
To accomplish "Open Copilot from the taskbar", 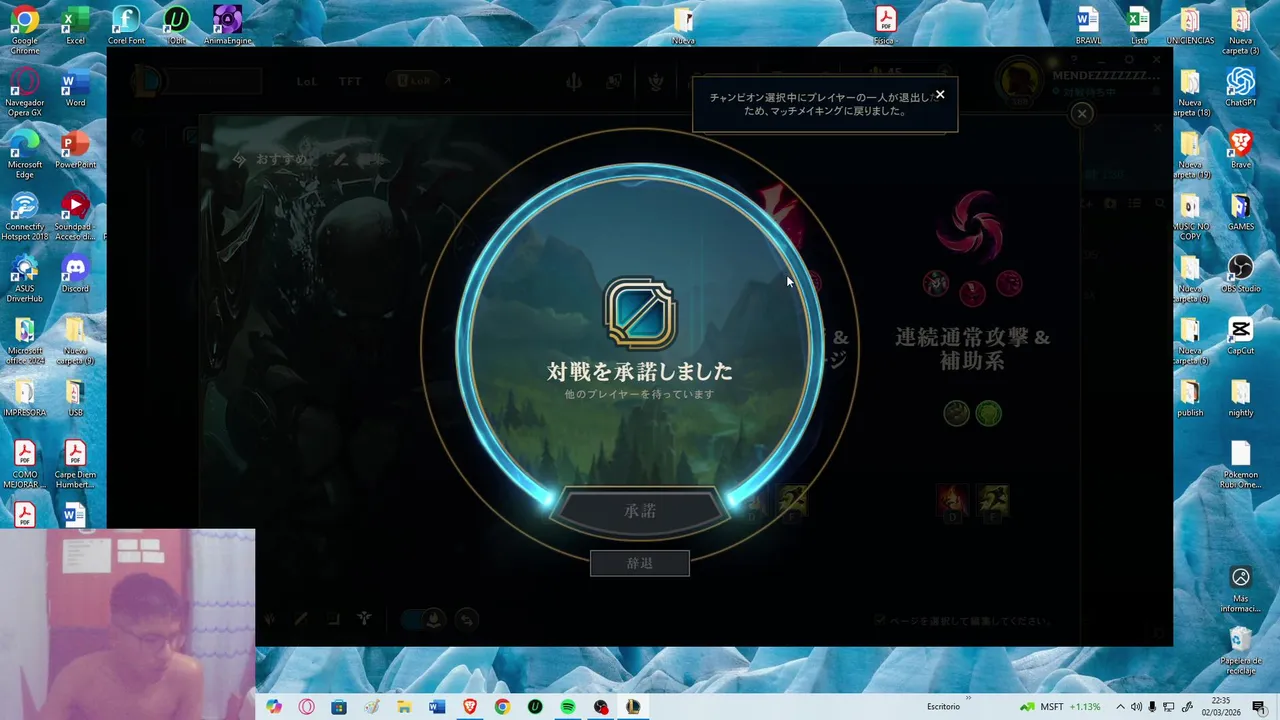I will pyautogui.click(x=274, y=707).
